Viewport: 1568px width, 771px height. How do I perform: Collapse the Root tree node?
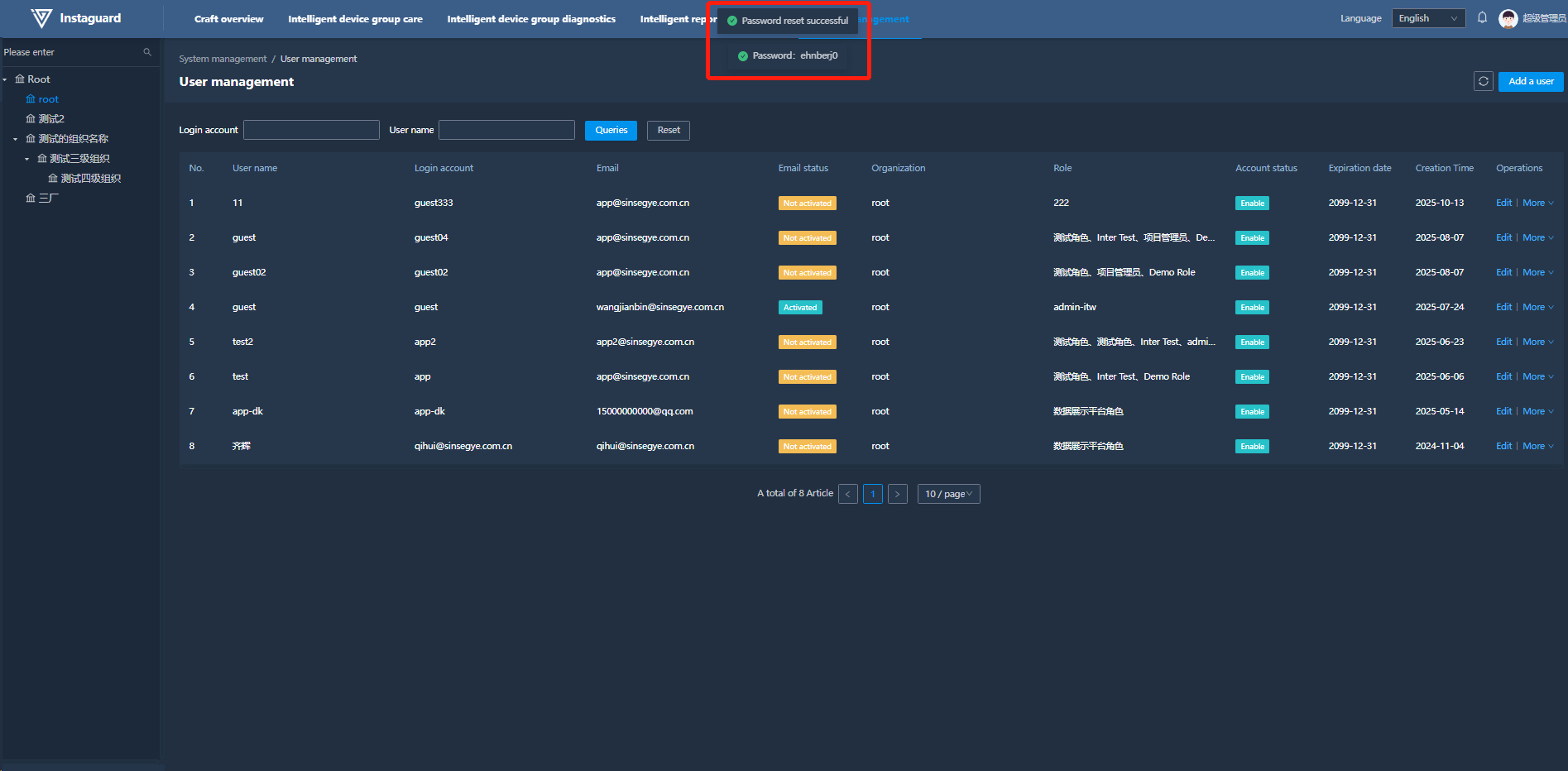(x=5, y=79)
